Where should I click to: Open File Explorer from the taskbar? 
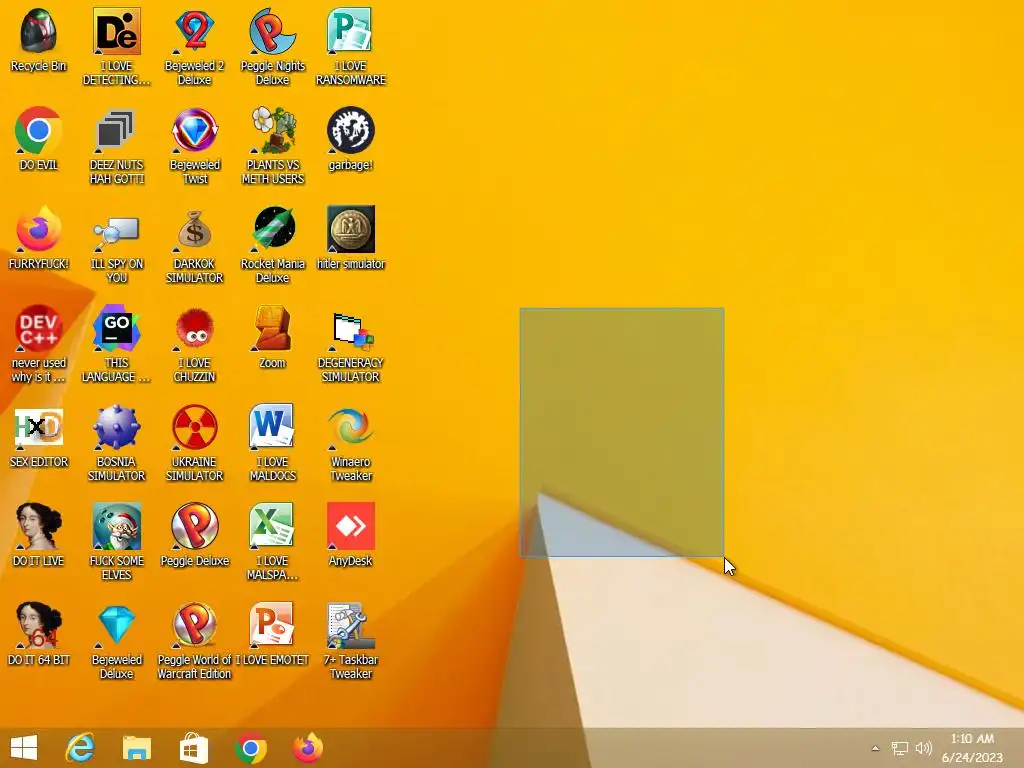pos(137,748)
